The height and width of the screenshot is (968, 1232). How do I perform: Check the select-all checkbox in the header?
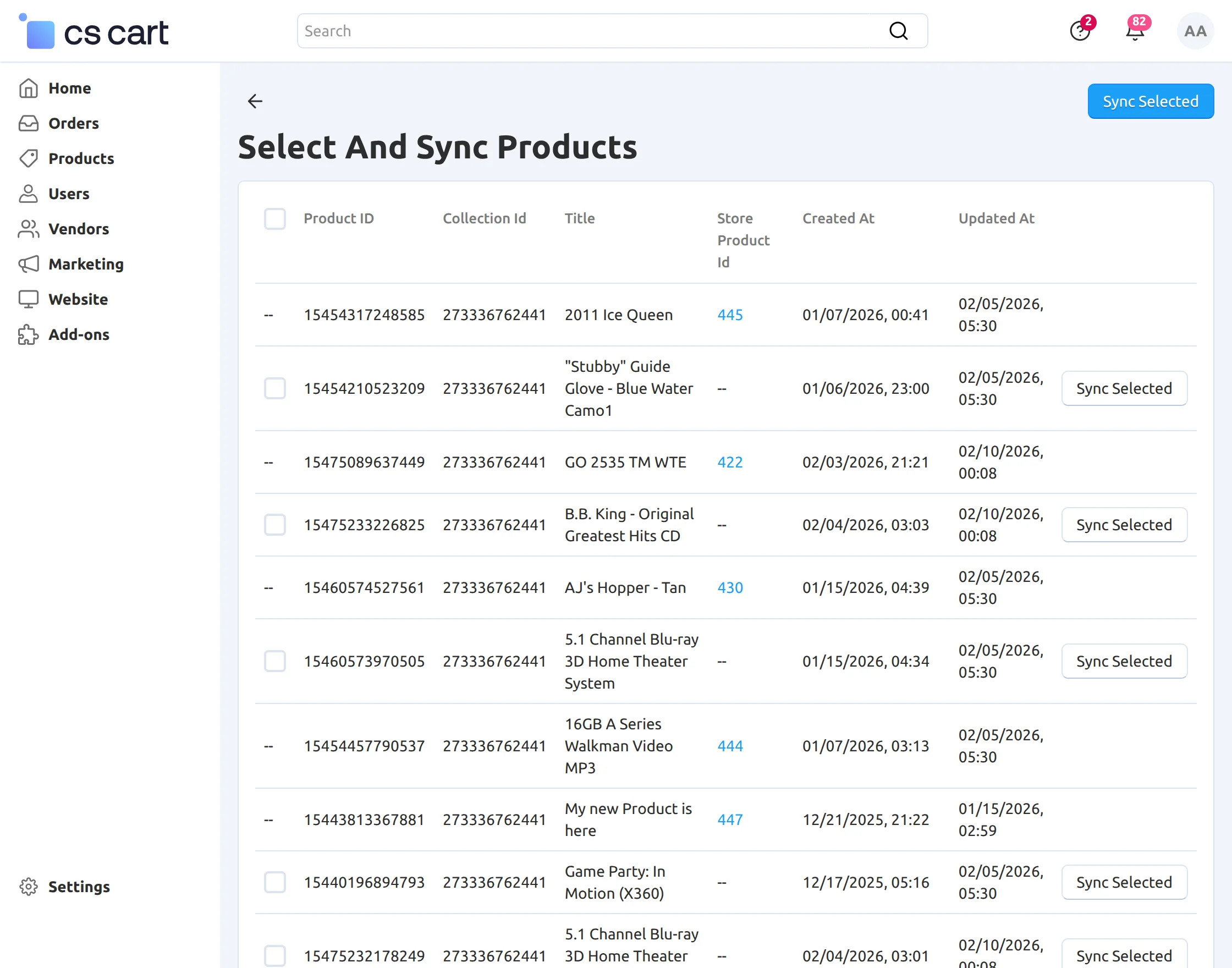click(274, 219)
